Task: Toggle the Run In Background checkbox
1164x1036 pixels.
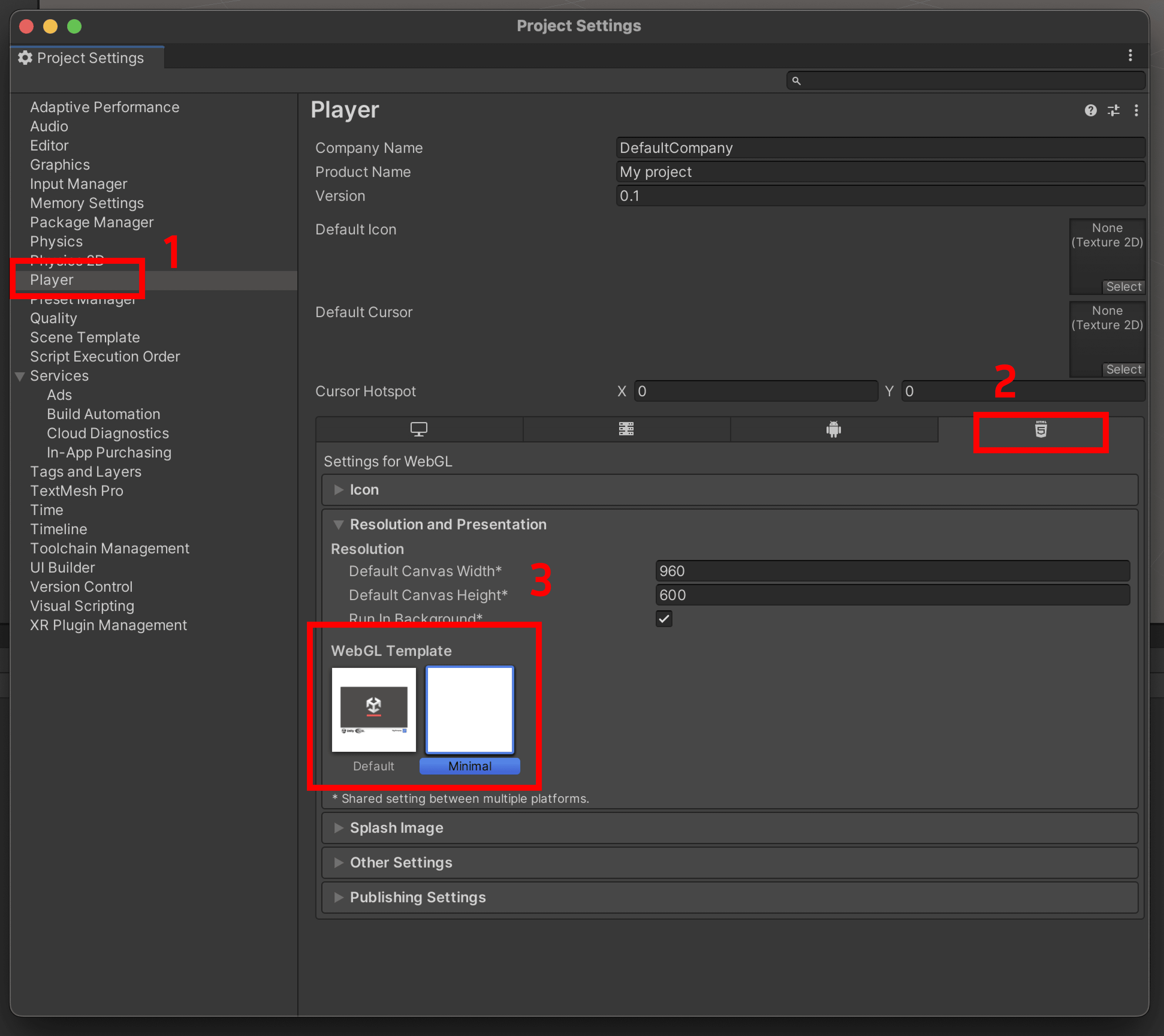Action: 664,619
